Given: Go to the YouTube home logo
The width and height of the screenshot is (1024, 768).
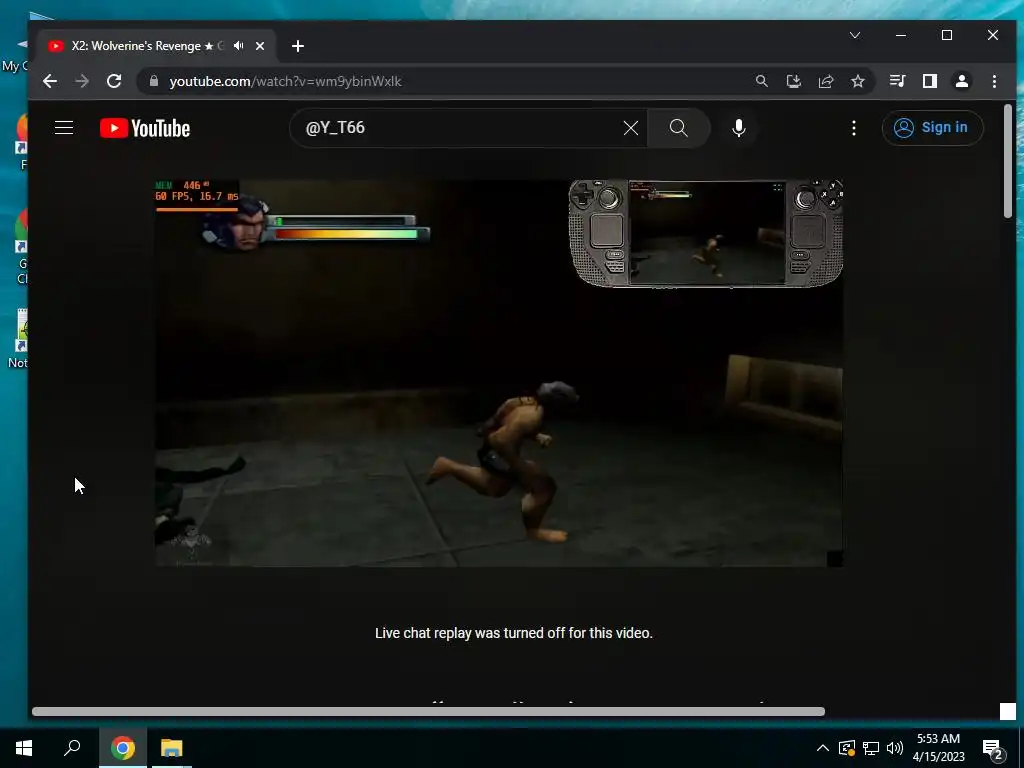Looking at the screenshot, I should [145, 128].
